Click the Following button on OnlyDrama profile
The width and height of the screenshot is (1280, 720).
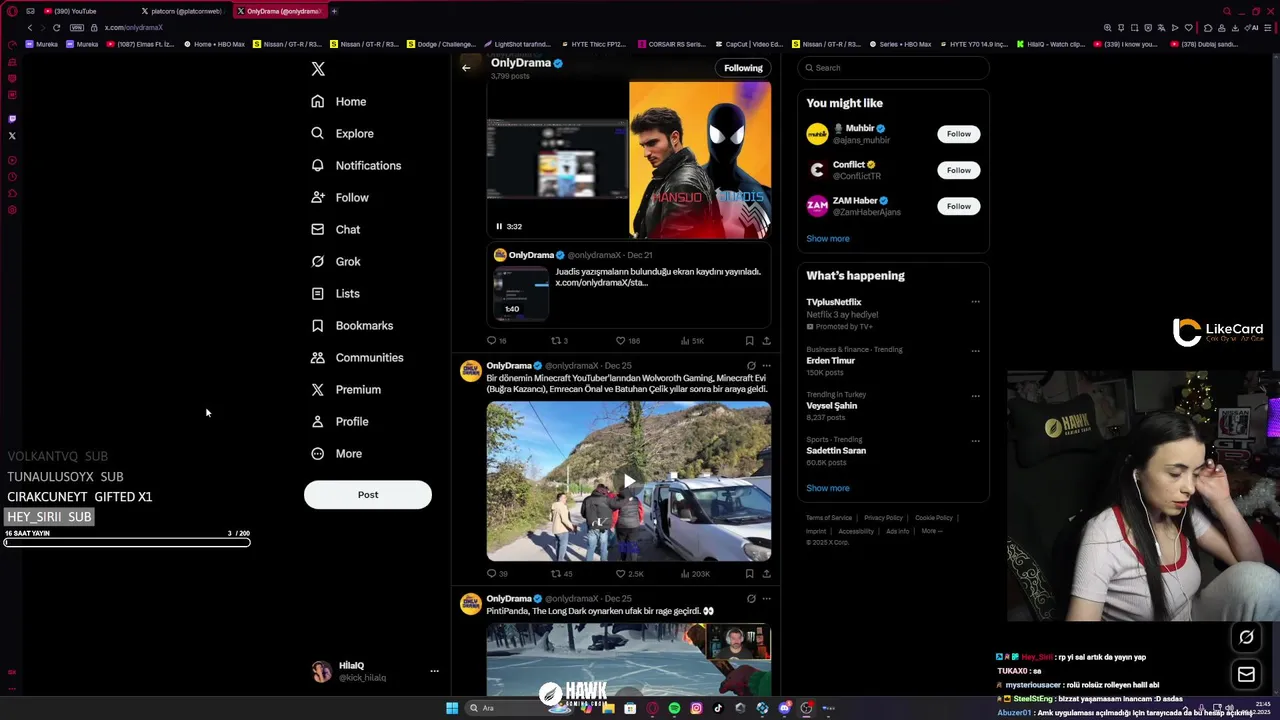point(743,68)
